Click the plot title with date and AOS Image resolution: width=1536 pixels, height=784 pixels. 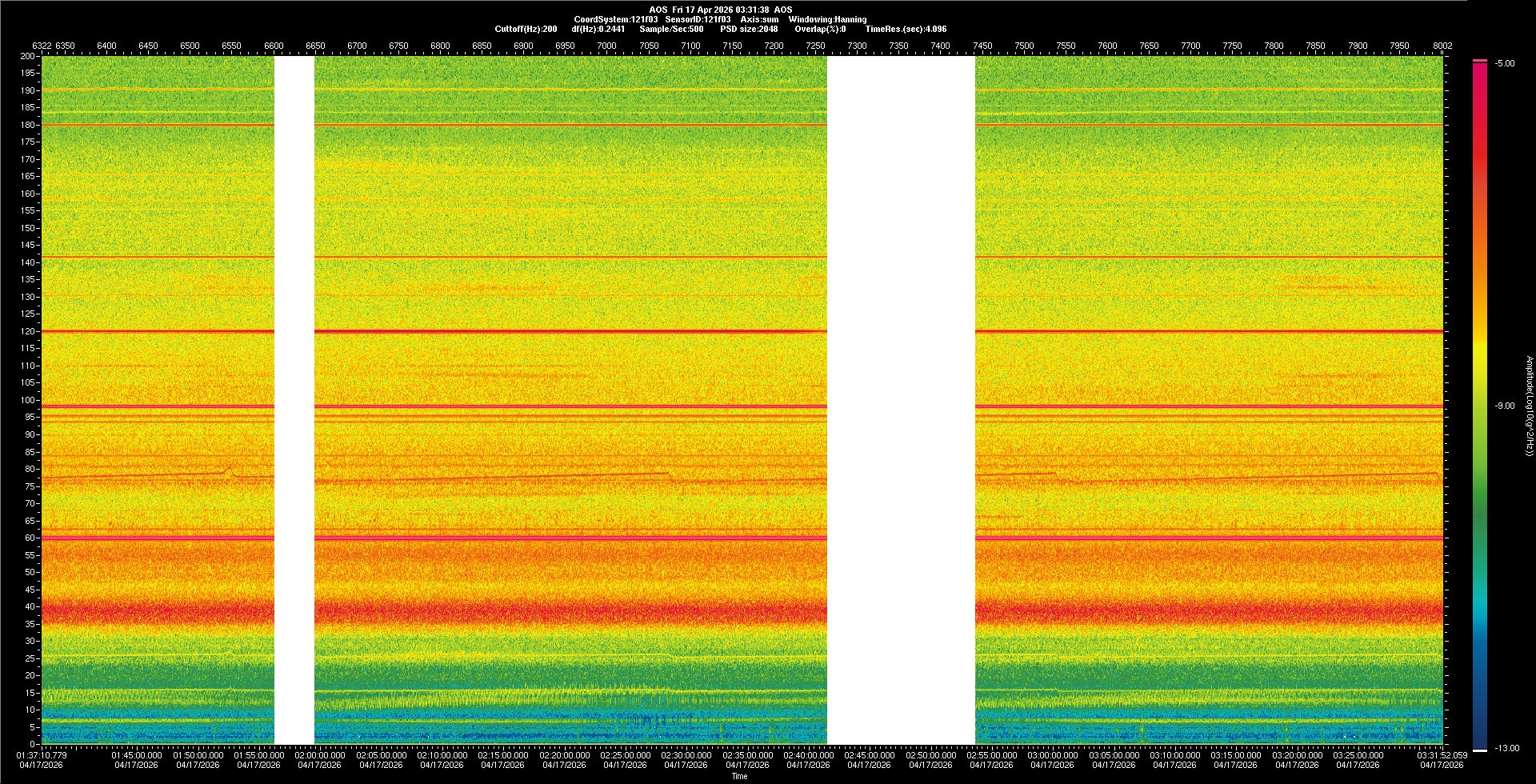720,10
